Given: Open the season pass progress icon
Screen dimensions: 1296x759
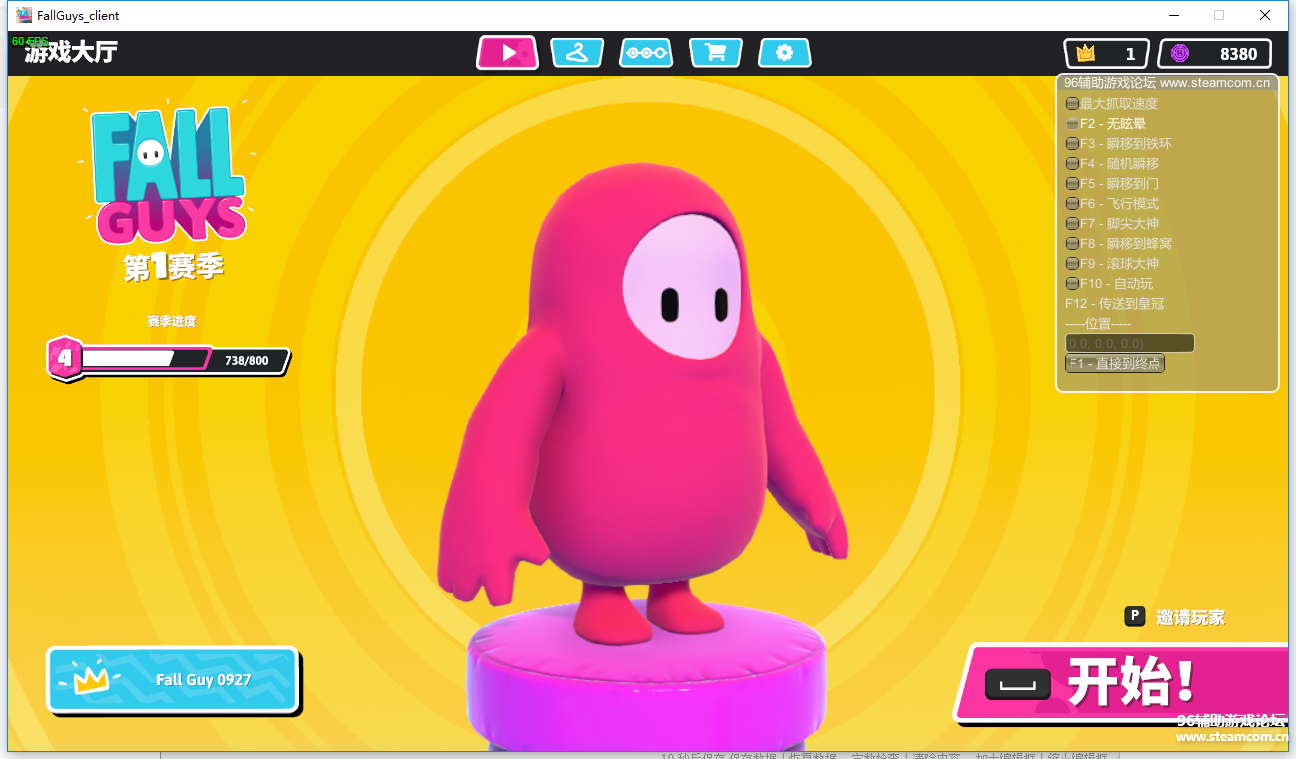Looking at the screenshot, I should tap(646, 53).
